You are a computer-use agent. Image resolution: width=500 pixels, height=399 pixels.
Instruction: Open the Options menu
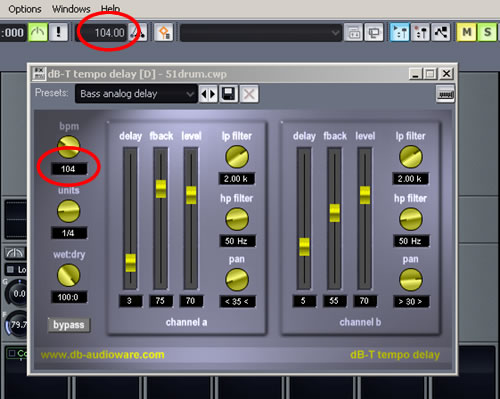[25, 9]
